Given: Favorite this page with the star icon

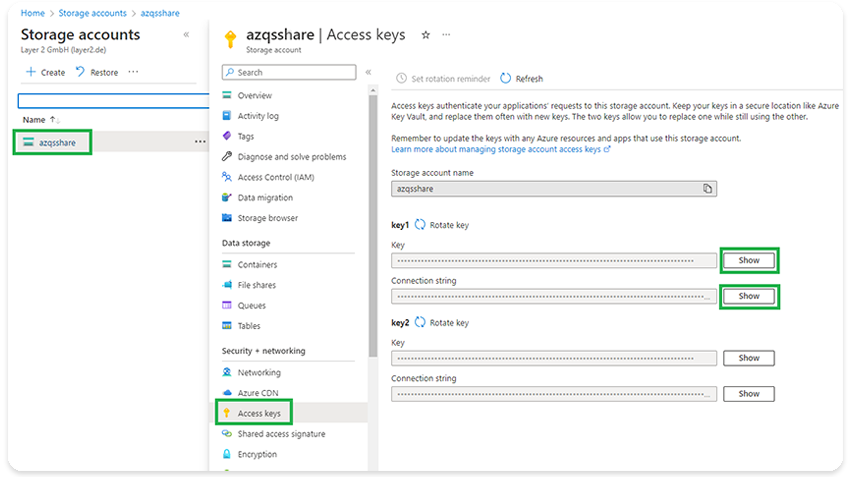Looking at the screenshot, I should [x=425, y=35].
